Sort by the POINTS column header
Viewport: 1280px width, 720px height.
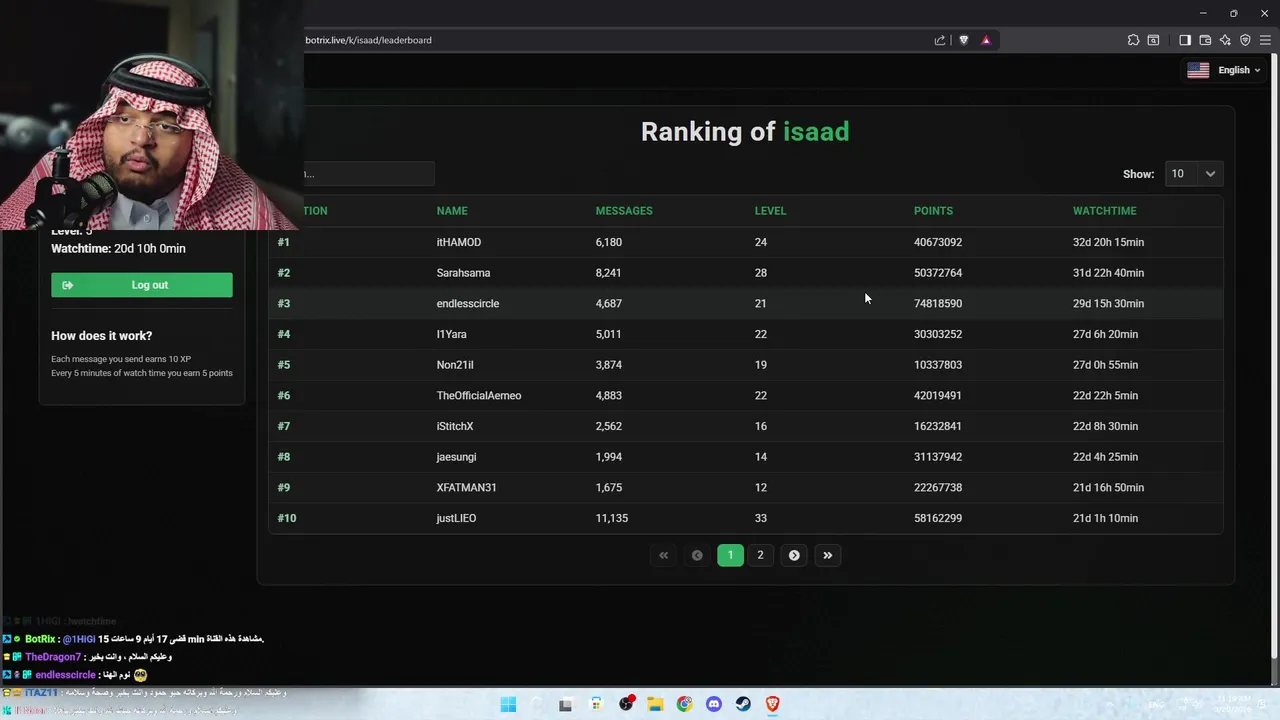933,211
